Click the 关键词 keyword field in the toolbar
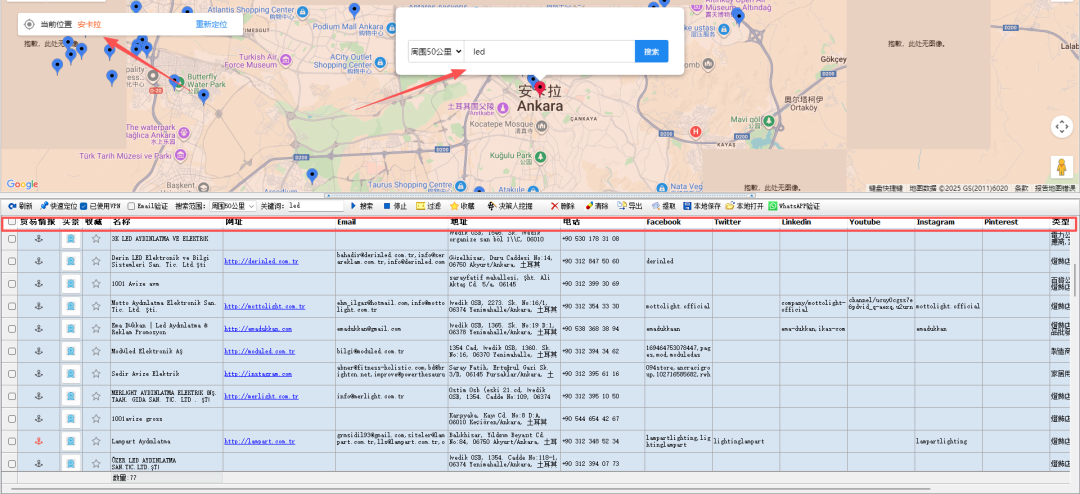 coord(315,206)
